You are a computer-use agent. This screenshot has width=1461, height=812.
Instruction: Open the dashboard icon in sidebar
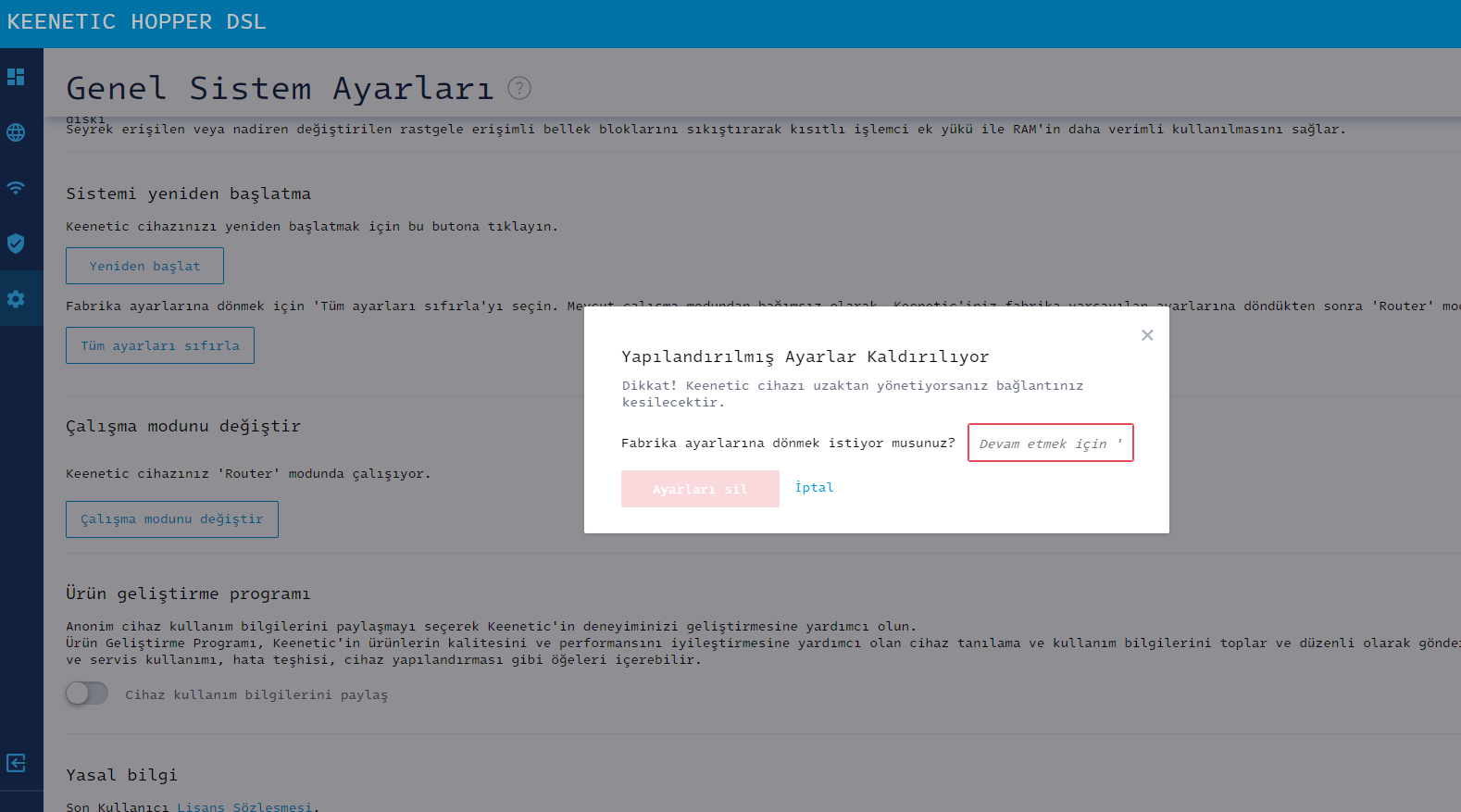[x=16, y=77]
